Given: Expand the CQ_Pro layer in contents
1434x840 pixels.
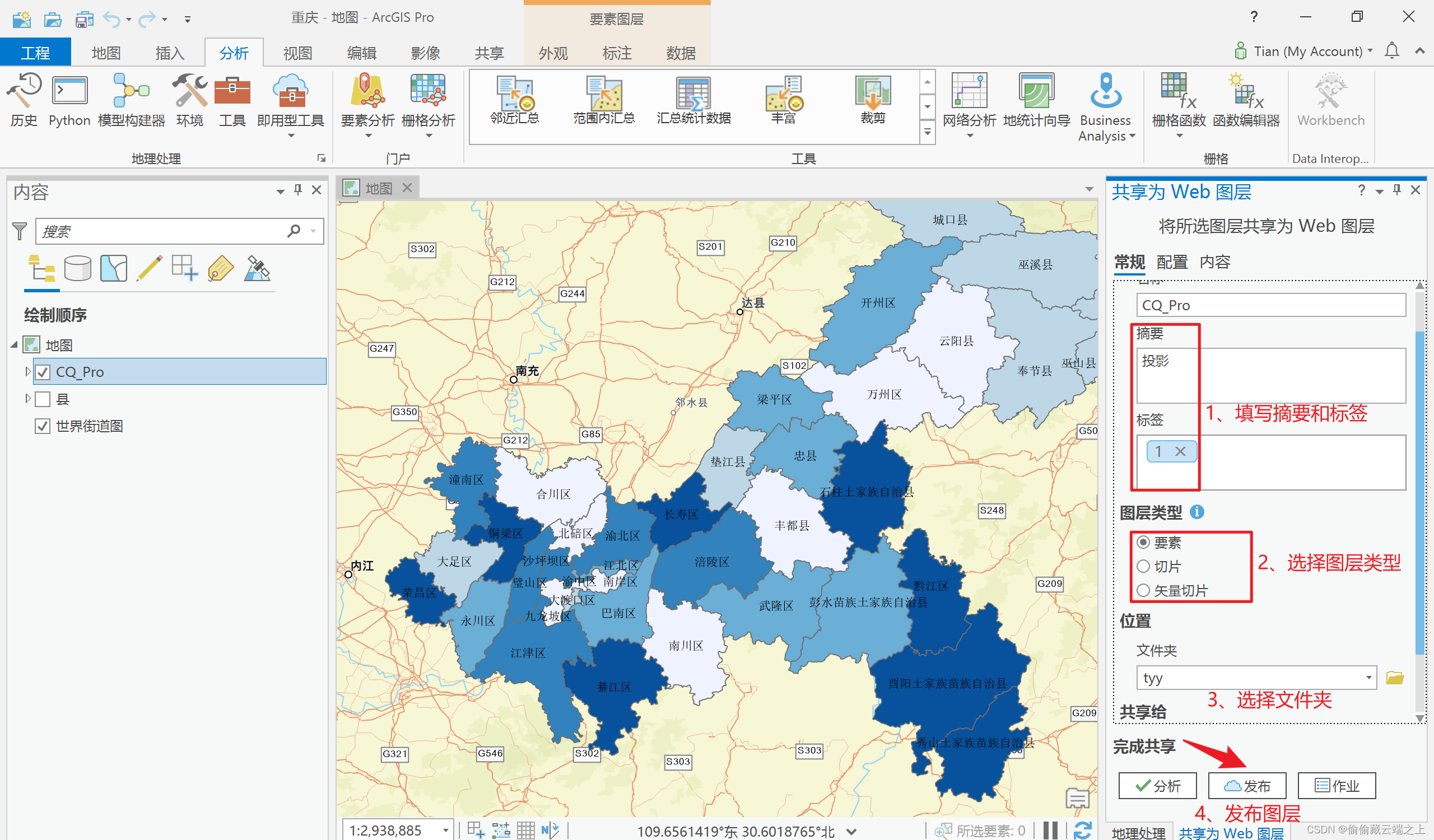Looking at the screenshot, I should (x=27, y=371).
